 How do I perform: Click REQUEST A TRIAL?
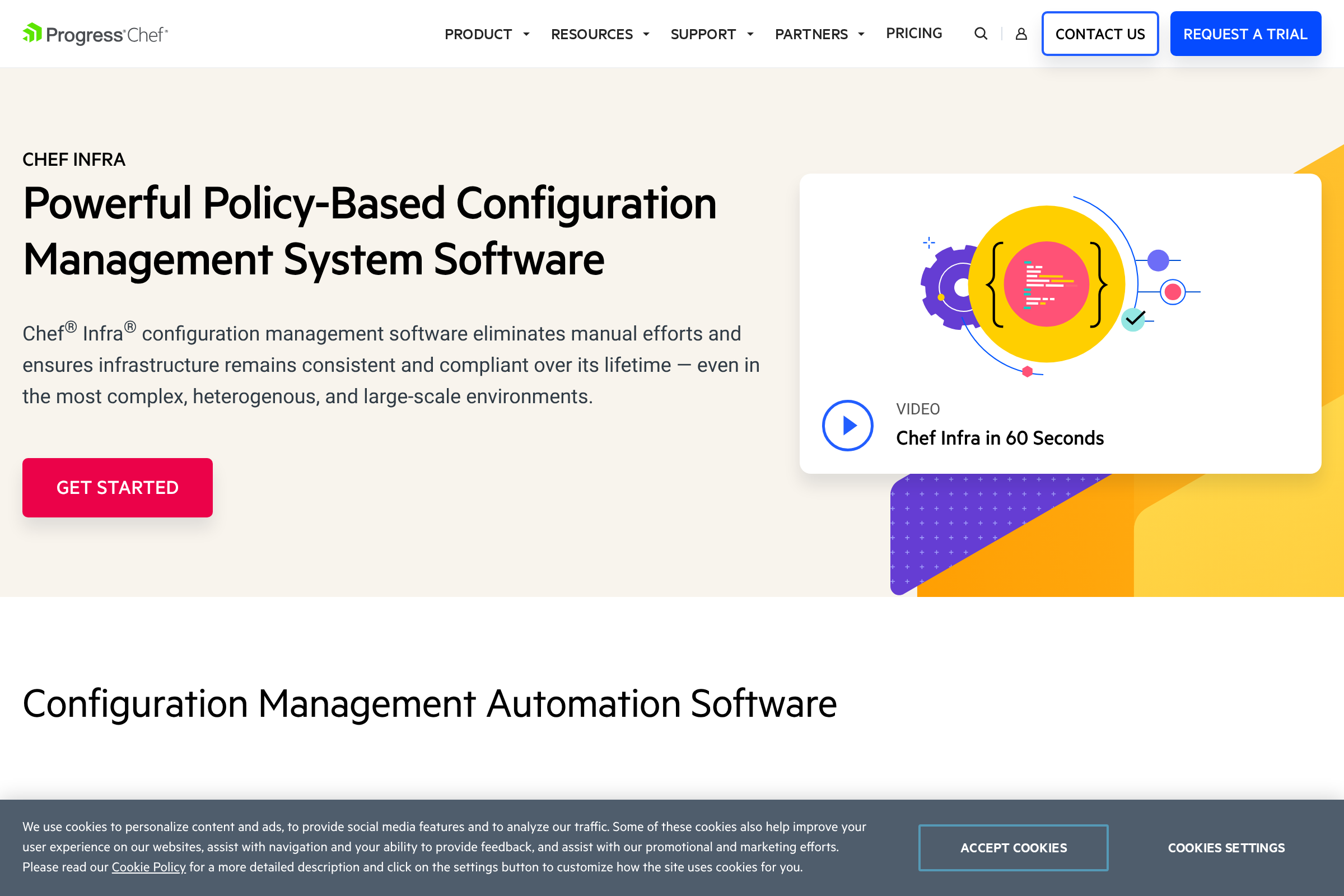point(1245,34)
